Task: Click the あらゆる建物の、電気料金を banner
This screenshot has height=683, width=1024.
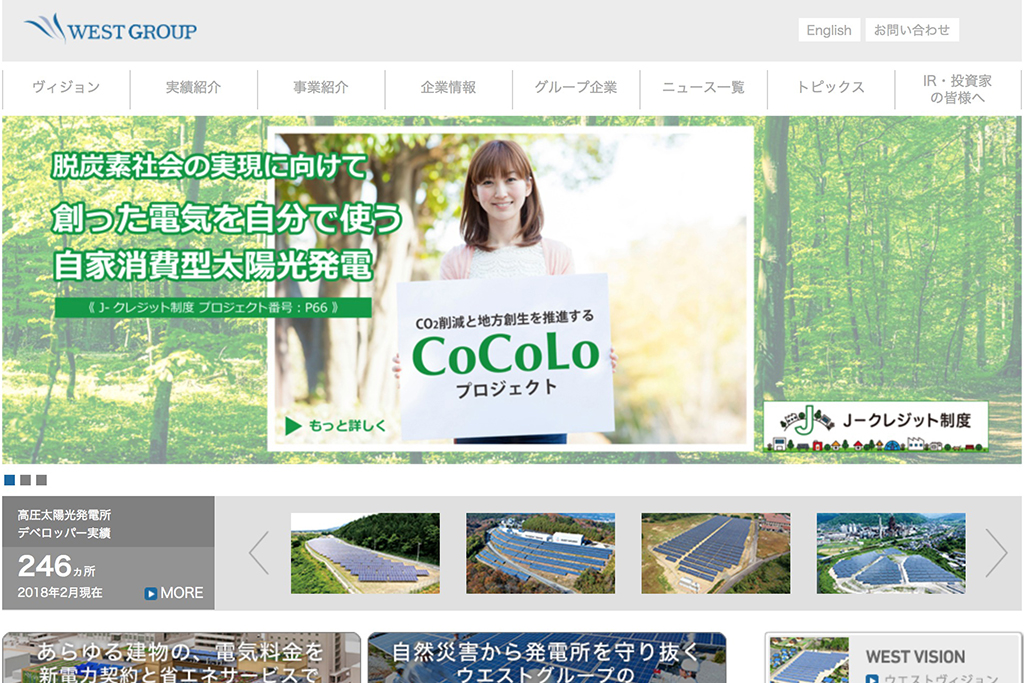Action: [182, 658]
